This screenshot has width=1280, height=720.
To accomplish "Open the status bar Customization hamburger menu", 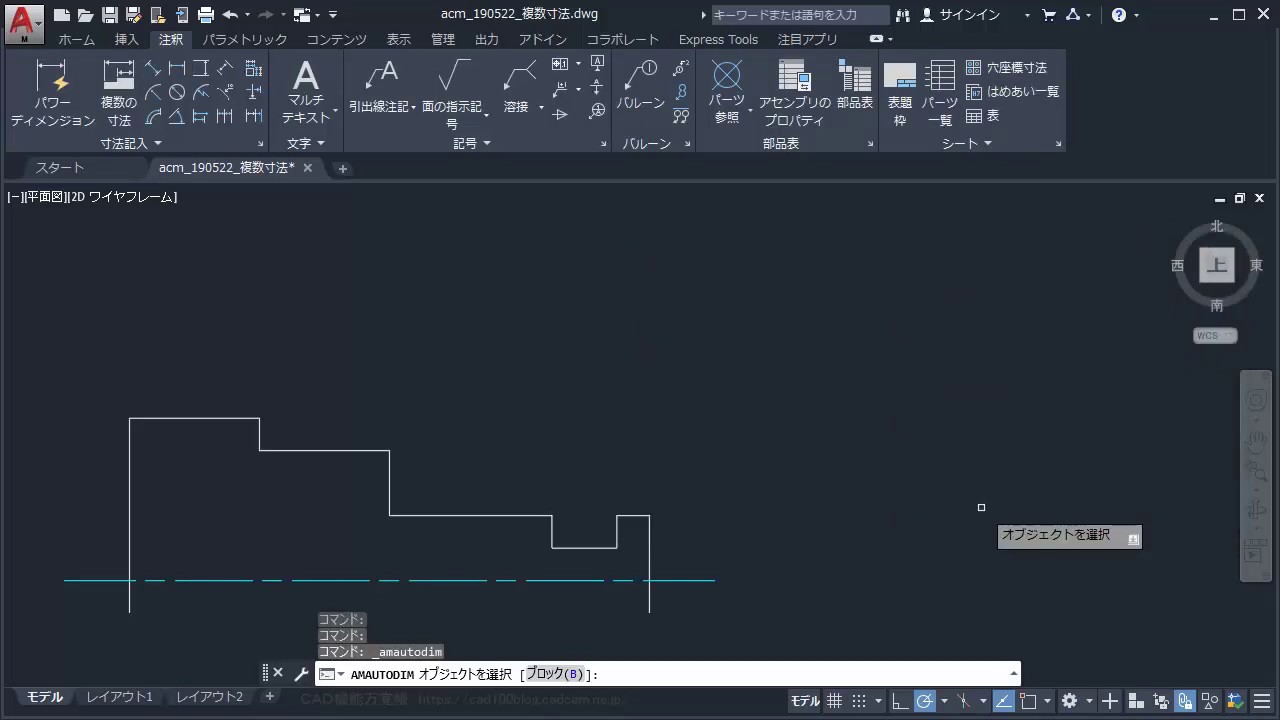I will (x=1264, y=701).
